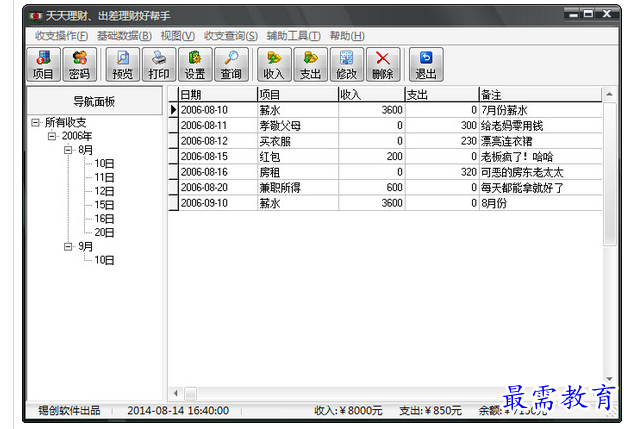Select the 红包 row cell
The width and height of the screenshot is (624, 429).
298,157
